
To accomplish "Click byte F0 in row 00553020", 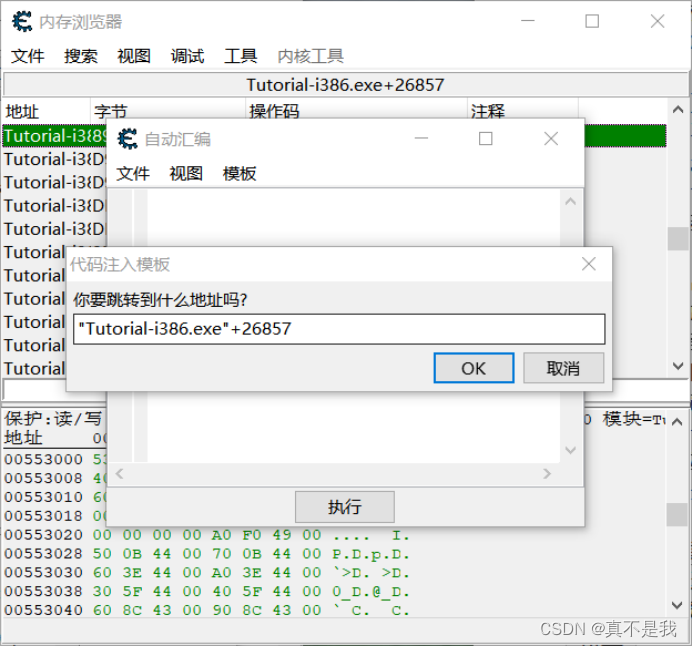I will tap(252, 534).
